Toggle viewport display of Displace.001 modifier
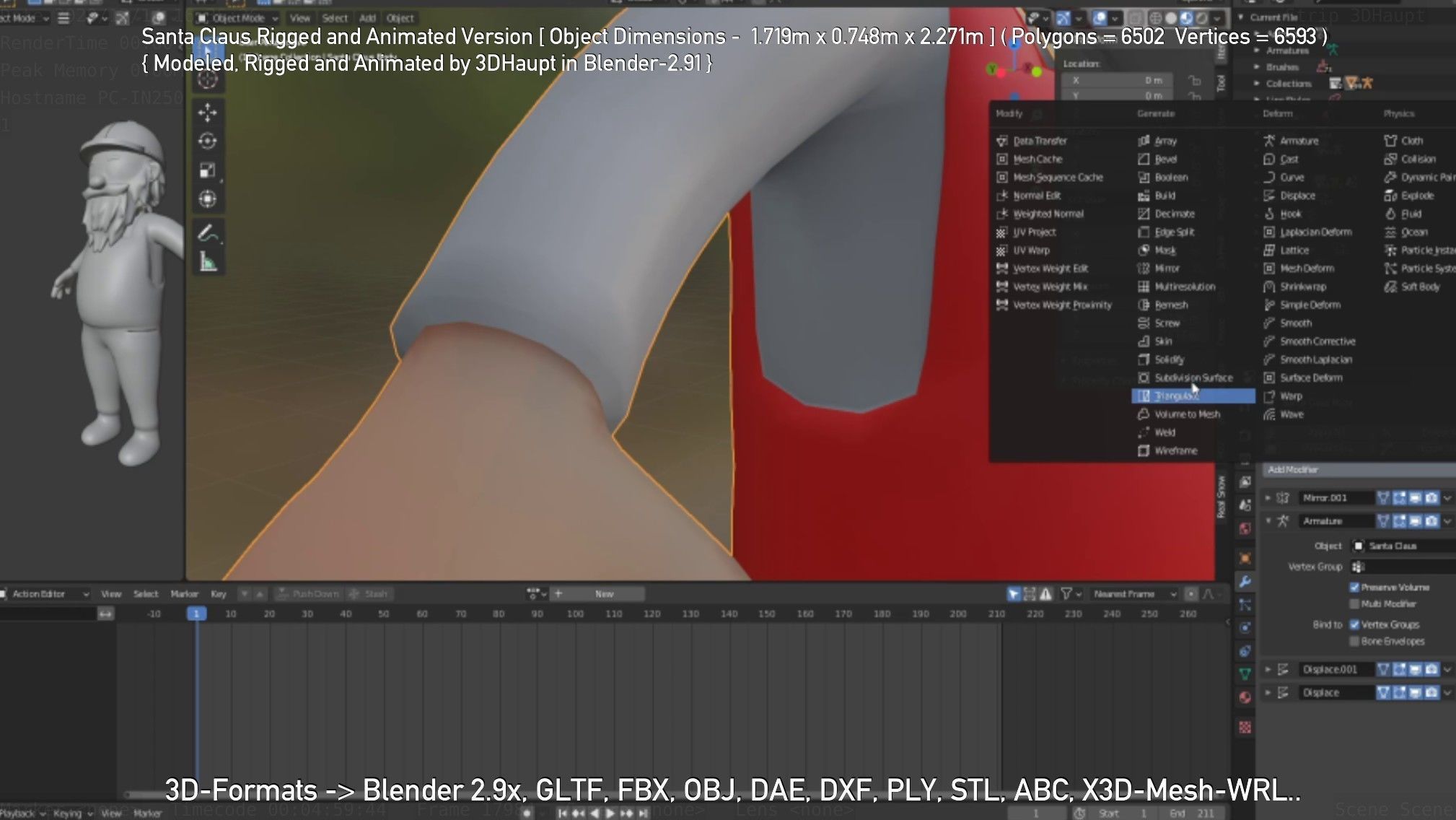Image resolution: width=1456 pixels, height=820 pixels. coord(1416,669)
